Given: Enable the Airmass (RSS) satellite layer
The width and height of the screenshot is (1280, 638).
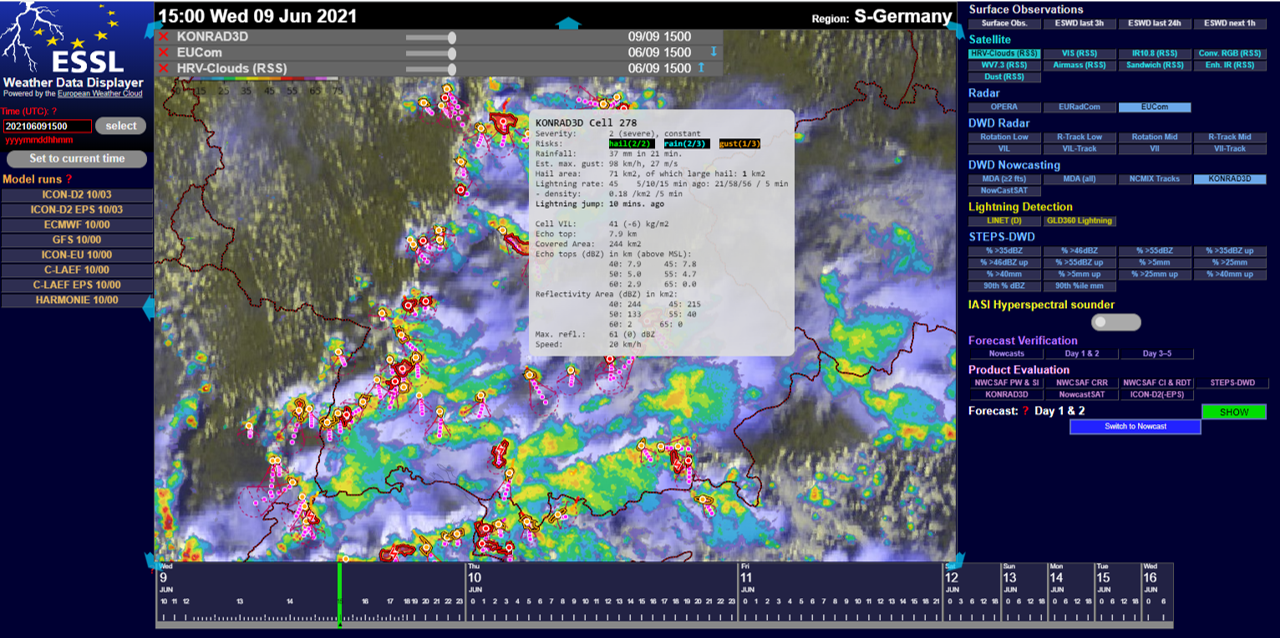Looking at the screenshot, I should tap(1079, 65).
